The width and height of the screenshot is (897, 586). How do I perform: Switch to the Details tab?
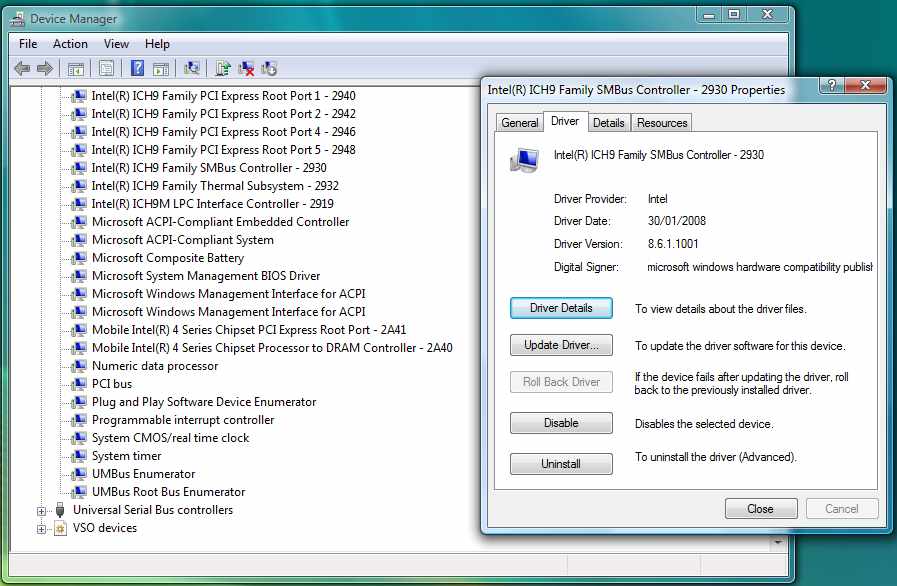tap(608, 122)
